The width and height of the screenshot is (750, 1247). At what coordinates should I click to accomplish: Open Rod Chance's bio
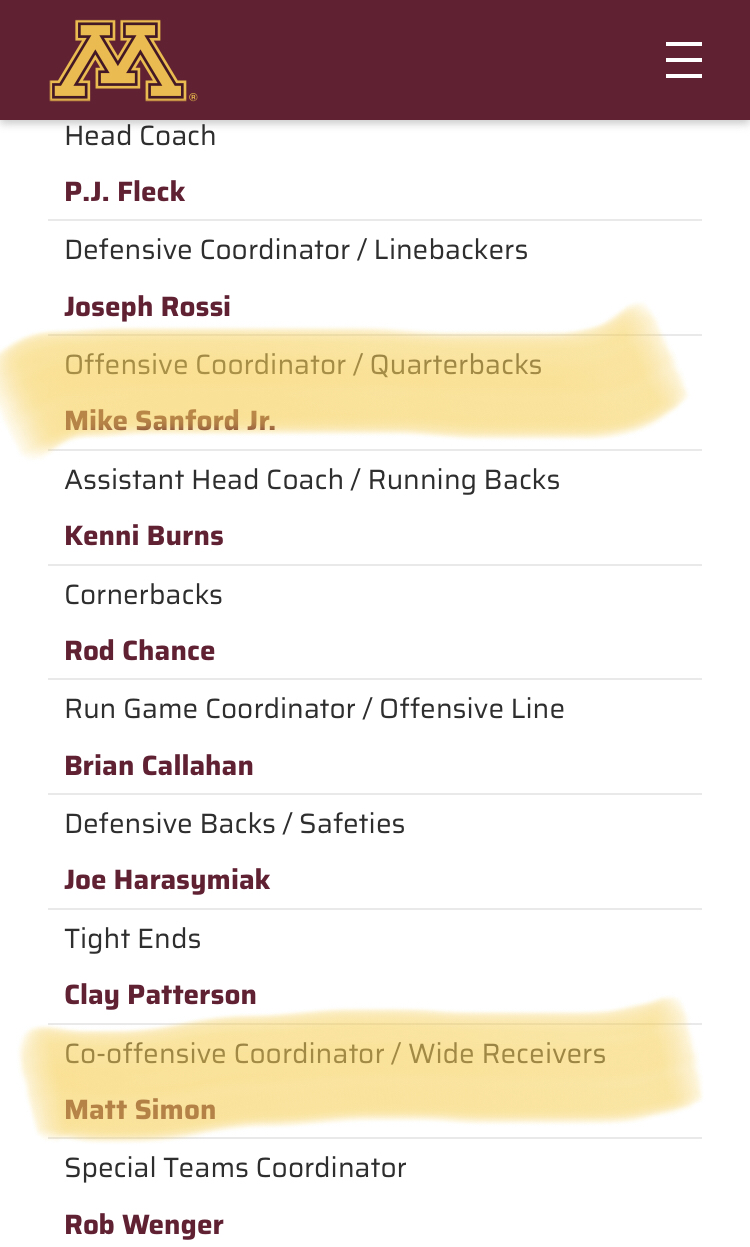[x=140, y=651]
